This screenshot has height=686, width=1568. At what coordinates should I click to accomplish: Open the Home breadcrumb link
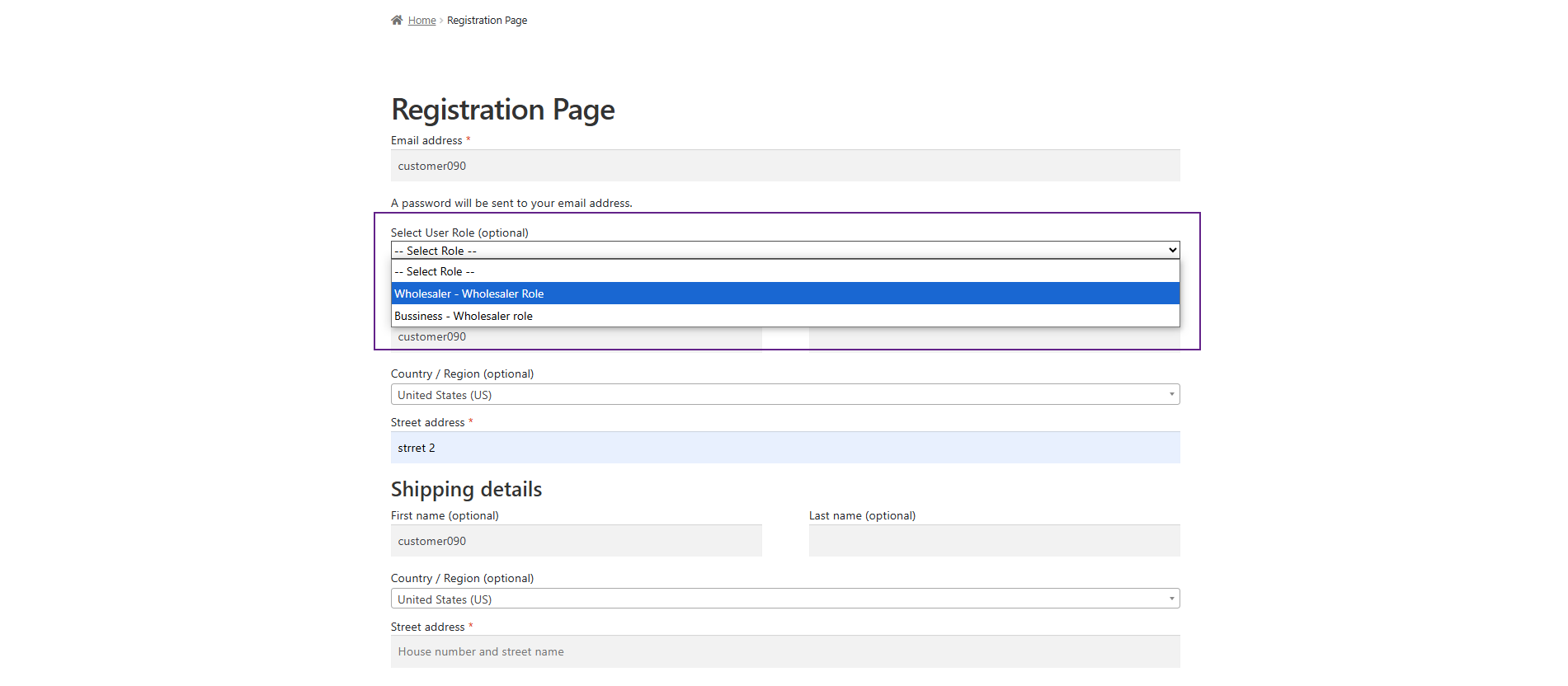[421, 21]
